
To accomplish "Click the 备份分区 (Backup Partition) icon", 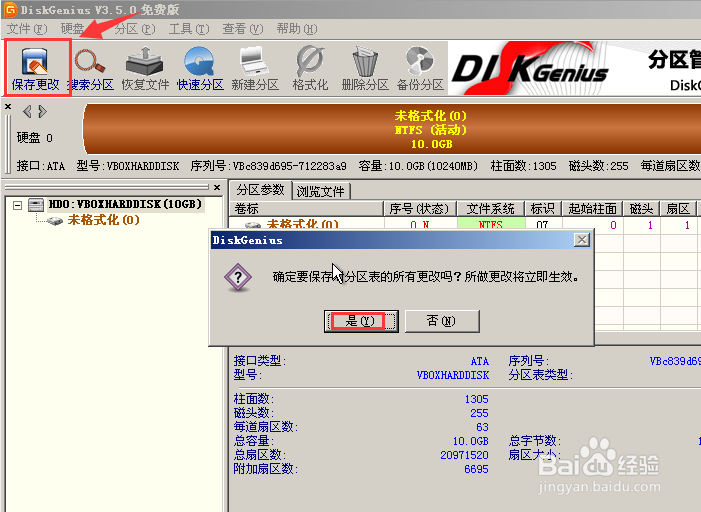I will 420,68.
